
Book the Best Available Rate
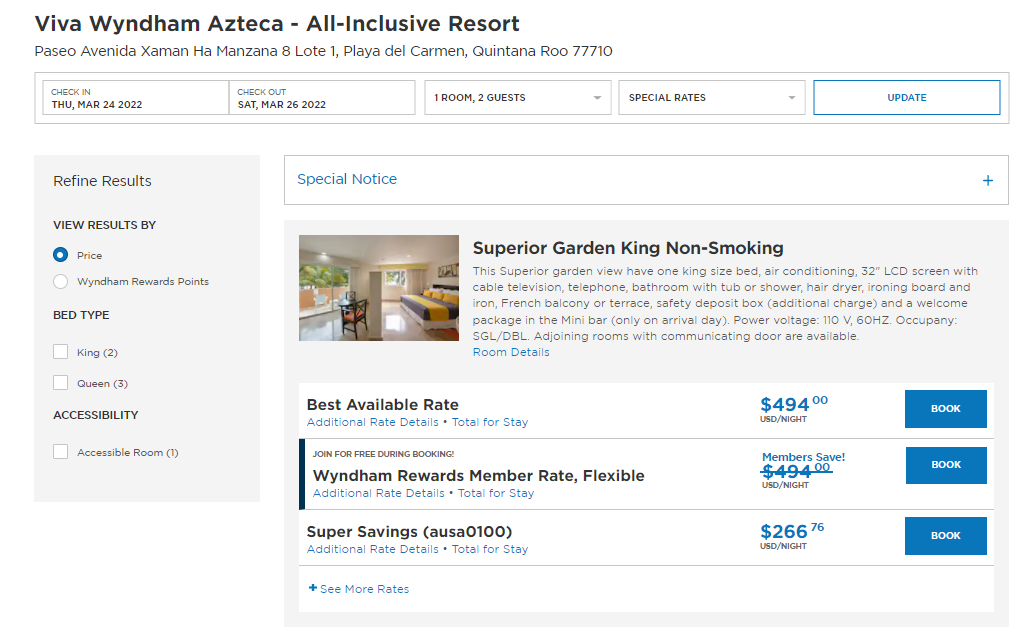click(x=945, y=409)
